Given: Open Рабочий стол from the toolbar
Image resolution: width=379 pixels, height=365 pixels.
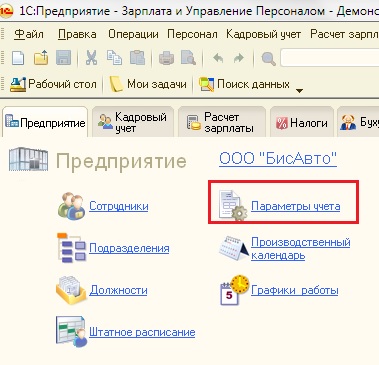Looking at the screenshot, I should [x=53, y=84].
